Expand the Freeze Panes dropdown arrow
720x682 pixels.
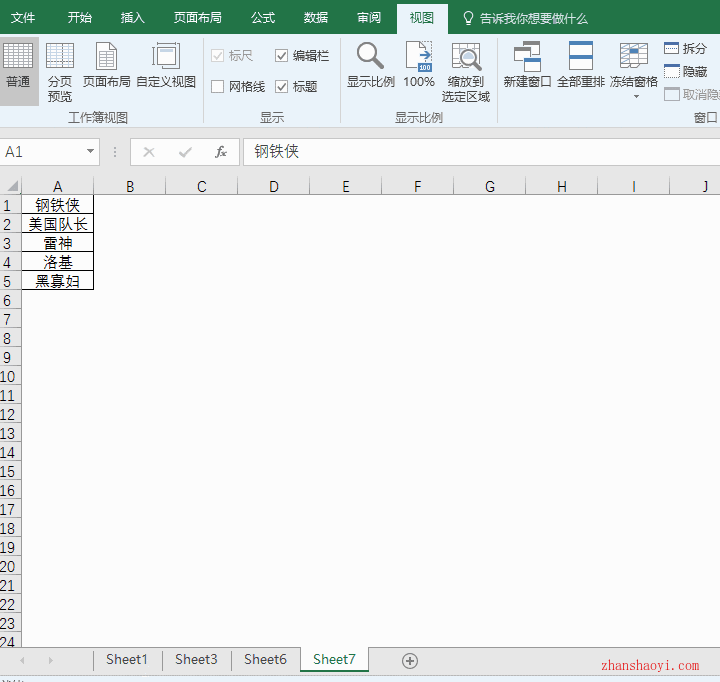(636, 96)
